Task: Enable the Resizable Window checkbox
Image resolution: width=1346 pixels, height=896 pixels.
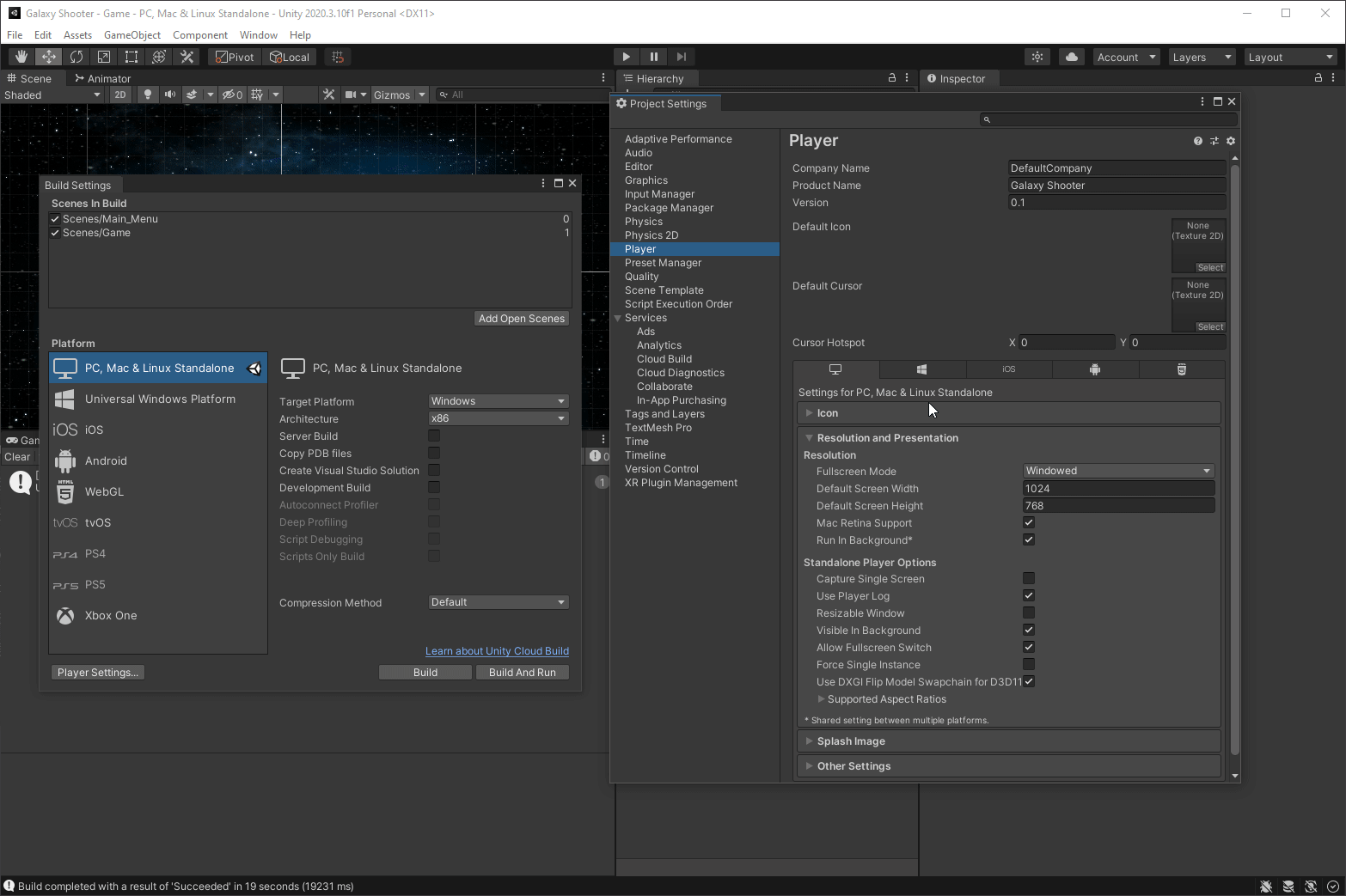Action: tap(1029, 613)
